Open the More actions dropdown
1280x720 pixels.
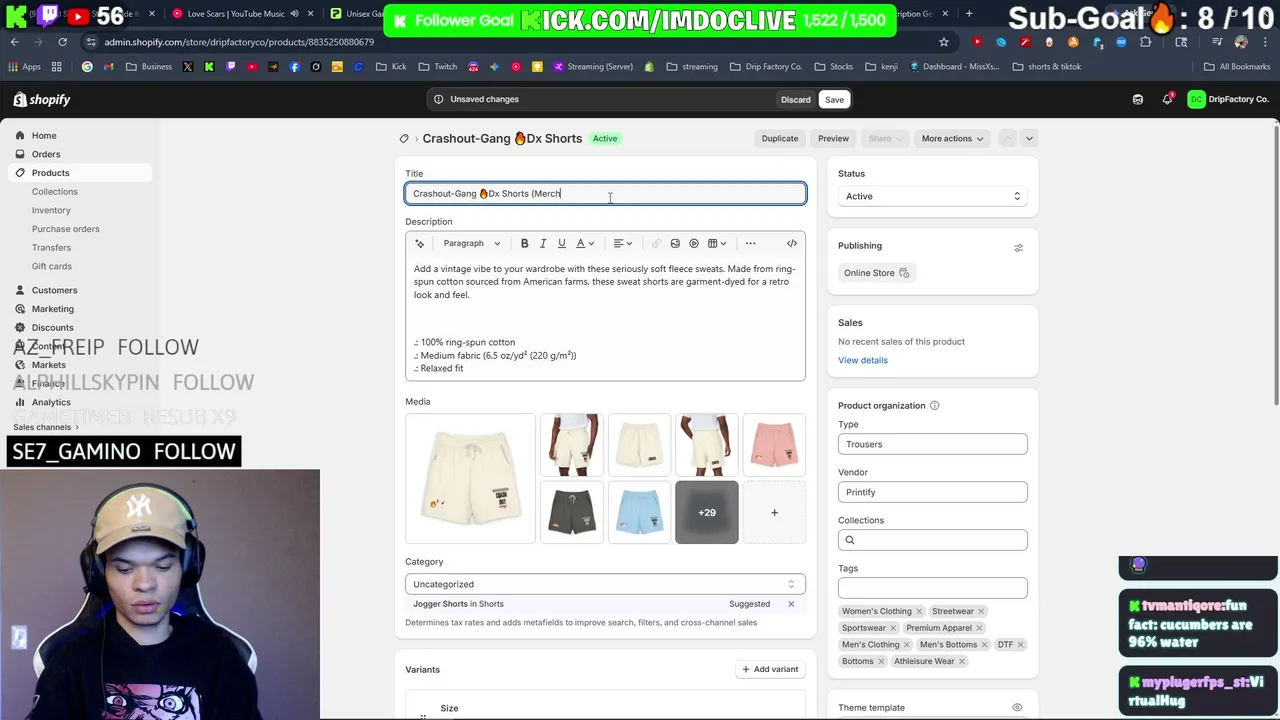(953, 138)
